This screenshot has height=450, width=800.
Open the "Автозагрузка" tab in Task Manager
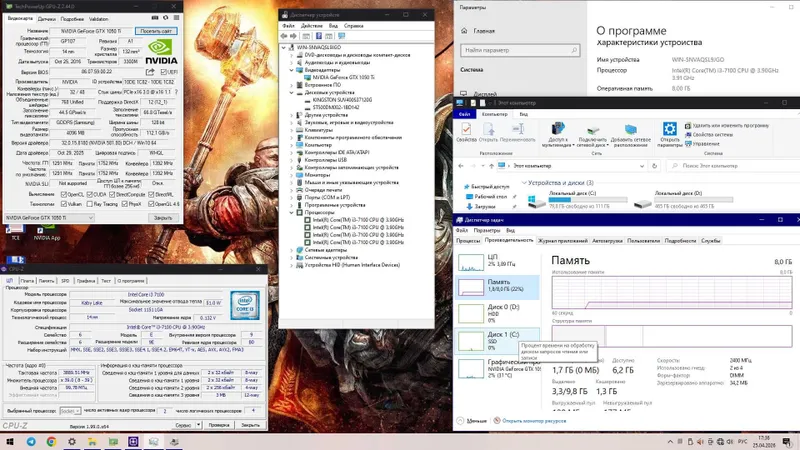(x=607, y=240)
